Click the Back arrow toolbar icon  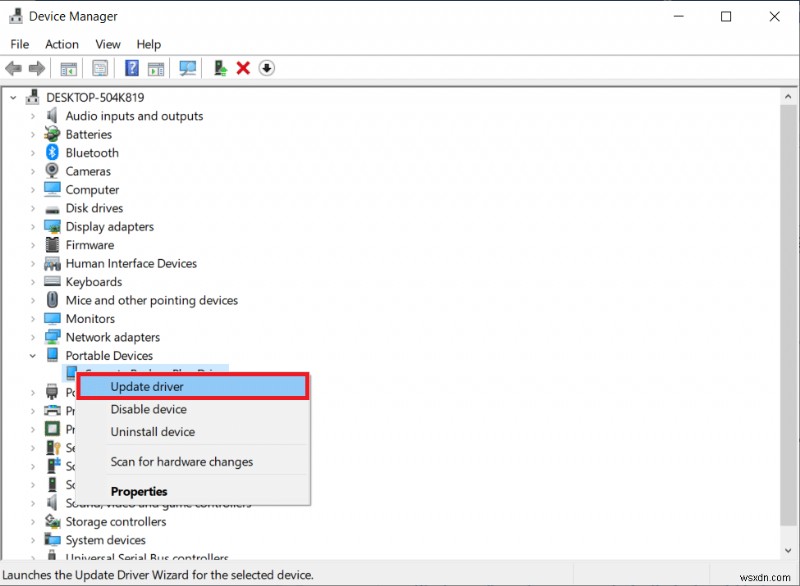click(x=13, y=68)
